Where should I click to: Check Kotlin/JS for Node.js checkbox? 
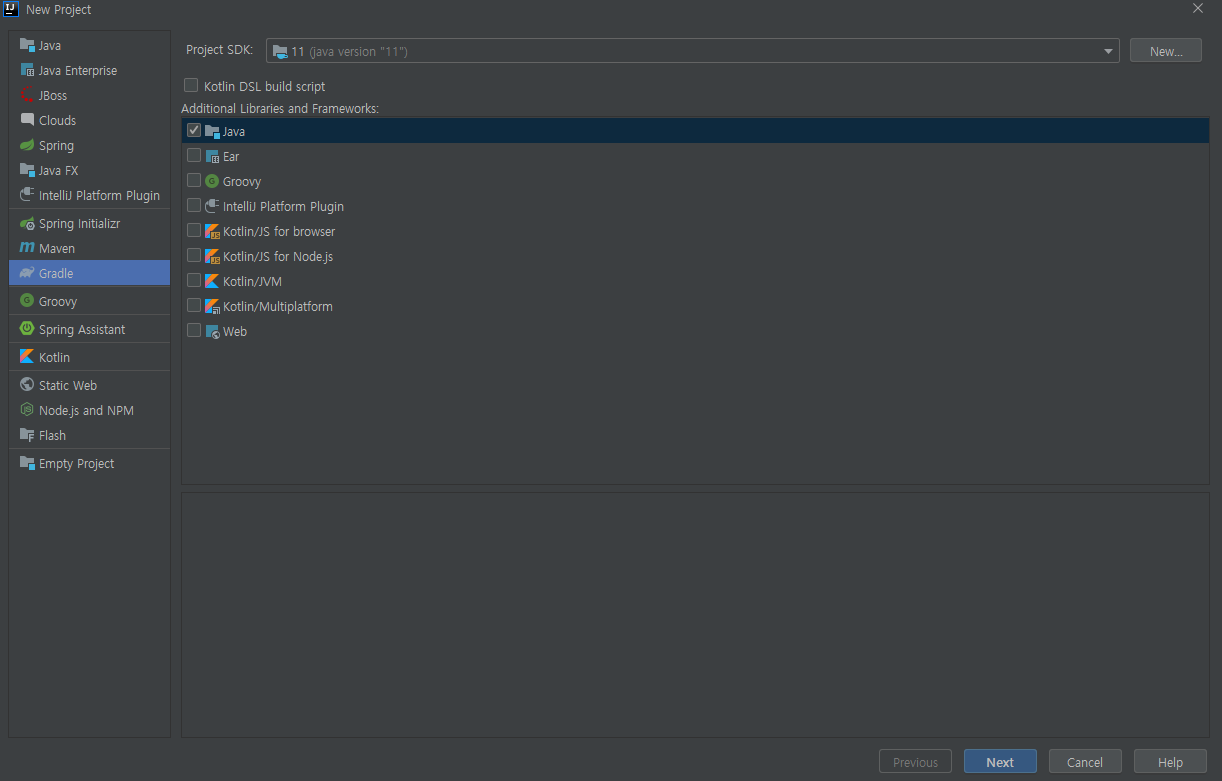coord(194,255)
